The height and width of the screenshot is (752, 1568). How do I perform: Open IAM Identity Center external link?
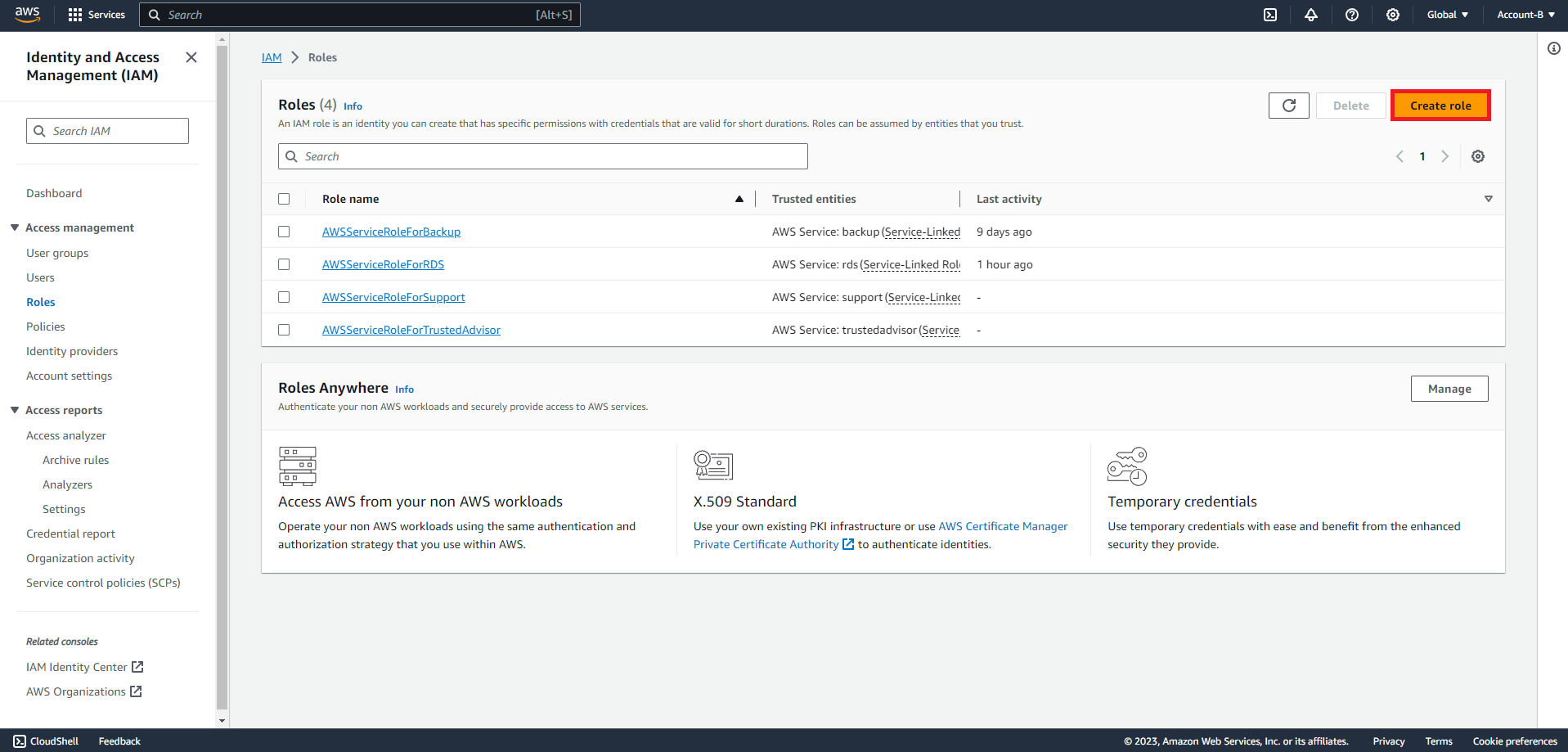pyautogui.click(x=85, y=667)
